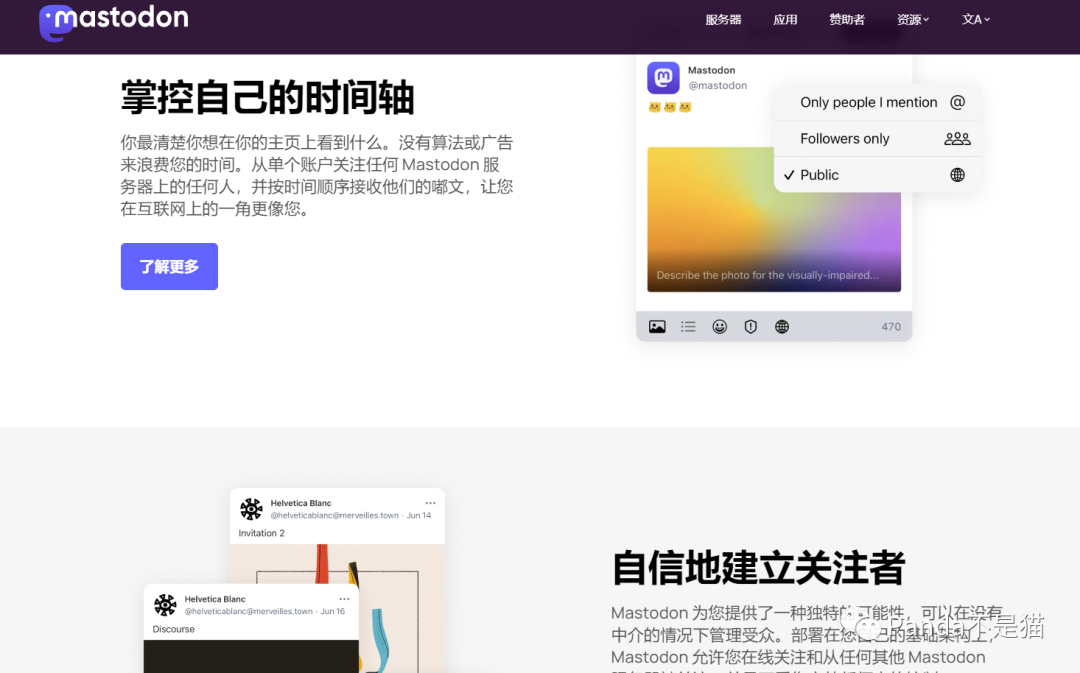The image size is (1080, 673).
Task: Click the attach image icon
Action: pos(657,327)
